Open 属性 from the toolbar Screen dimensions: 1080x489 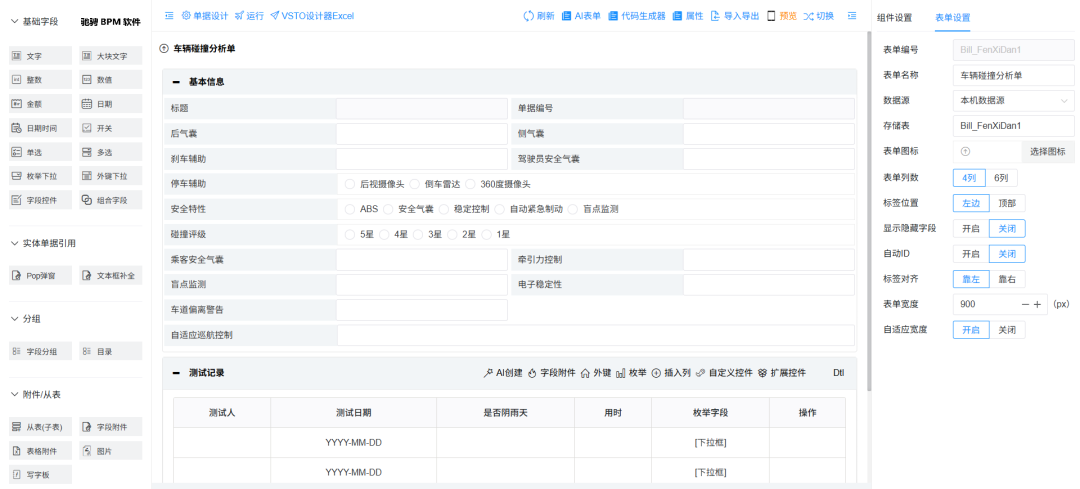click(688, 16)
